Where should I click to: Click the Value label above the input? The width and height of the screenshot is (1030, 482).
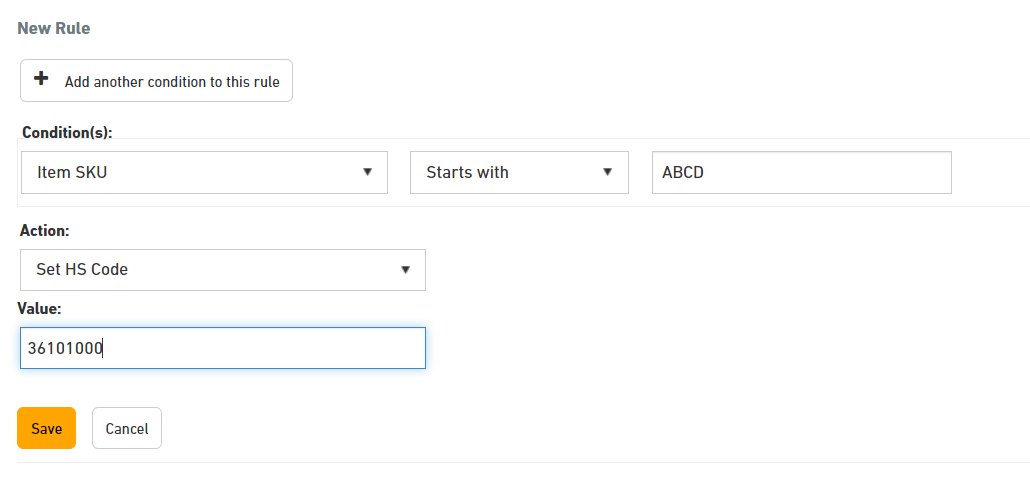click(x=39, y=308)
